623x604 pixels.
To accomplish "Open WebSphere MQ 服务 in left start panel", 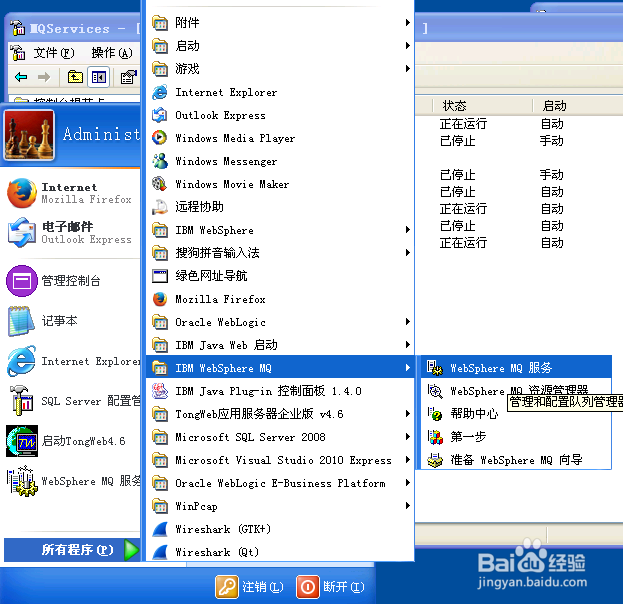I will click(73, 481).
